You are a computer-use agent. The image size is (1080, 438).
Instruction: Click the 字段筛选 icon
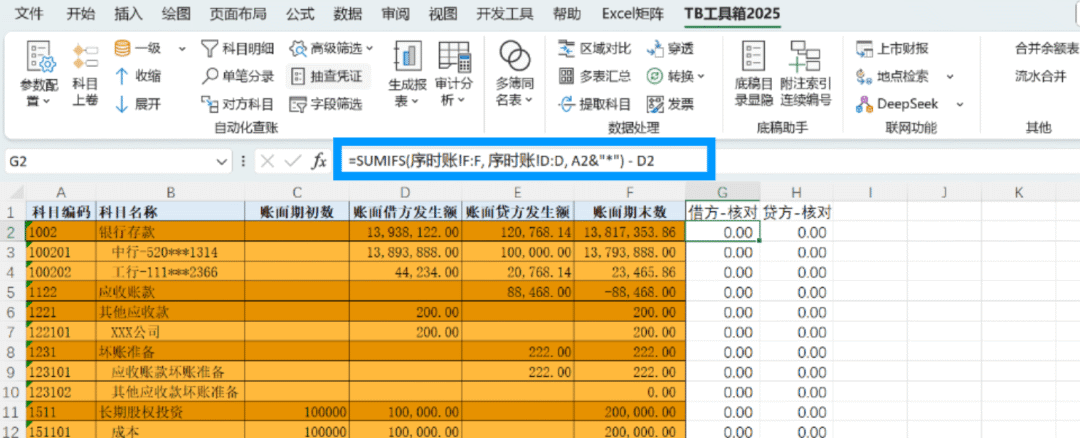point(297,104)
